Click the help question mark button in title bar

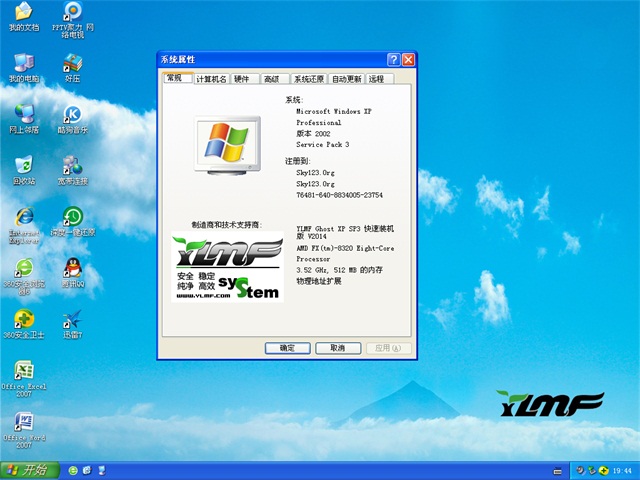tap(394, 60)
